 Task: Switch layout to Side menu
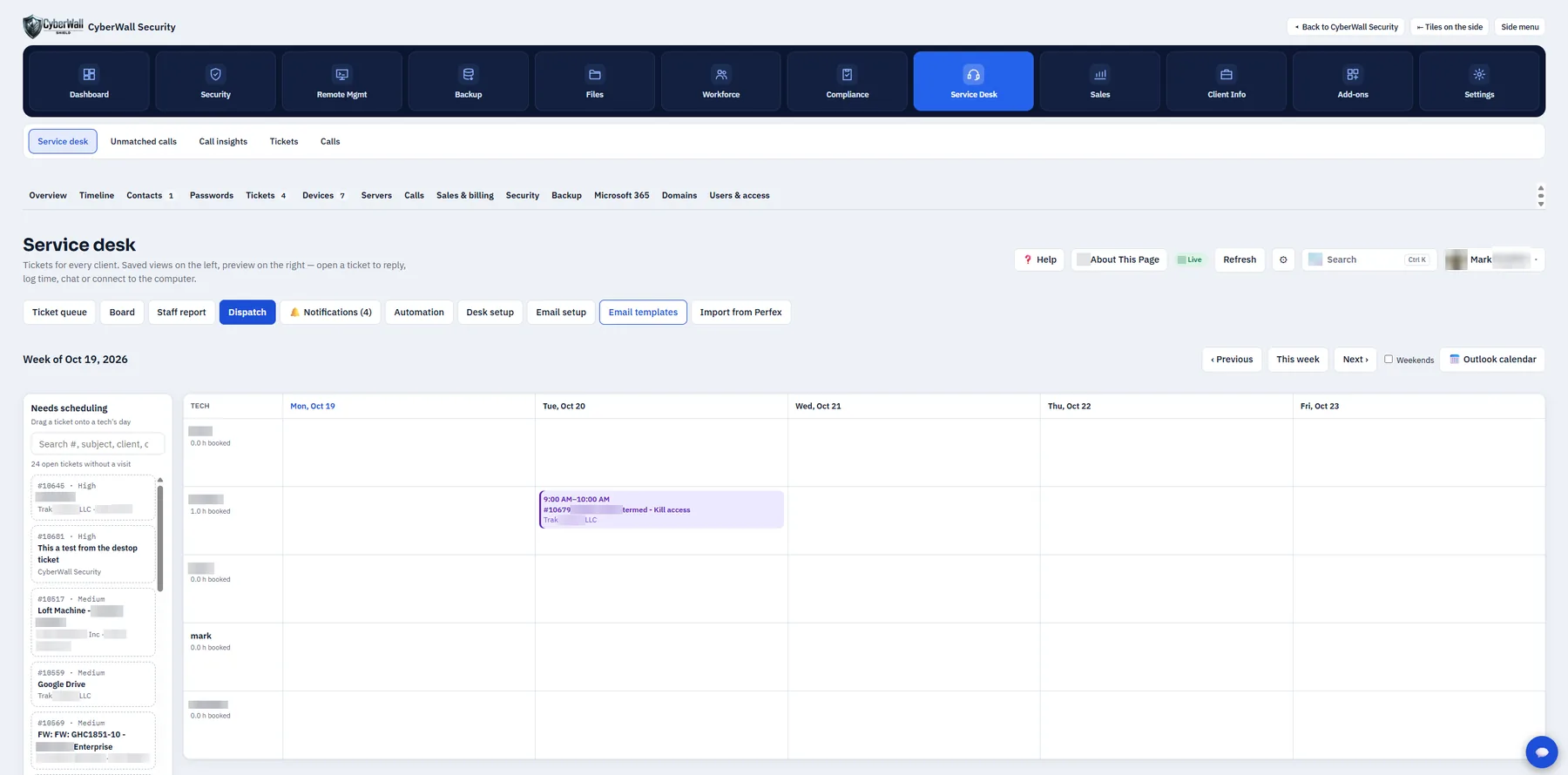point(1519,27)
